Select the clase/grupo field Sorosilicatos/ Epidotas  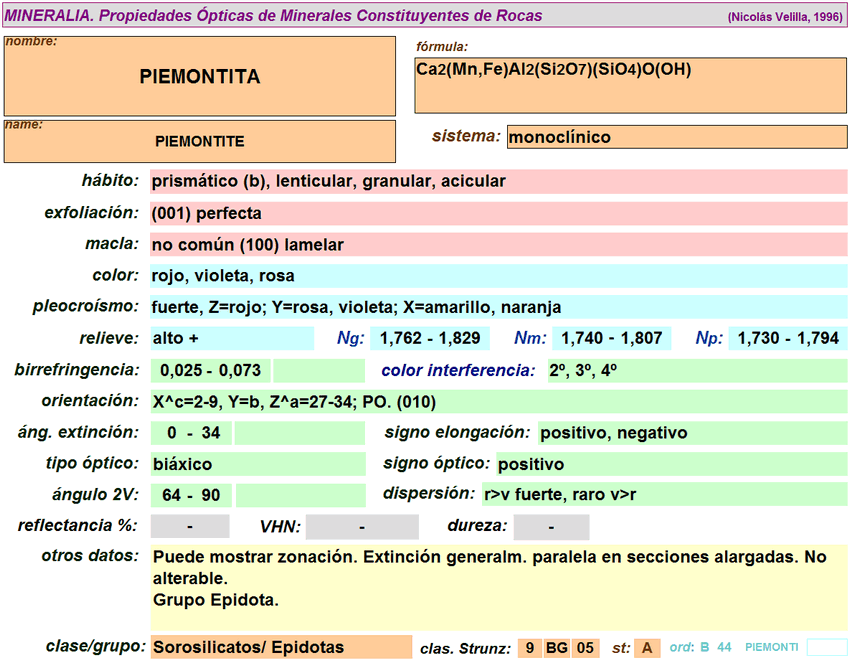280,647
